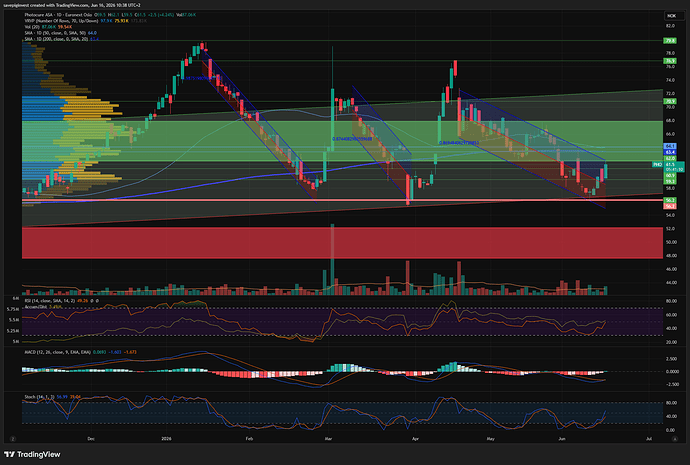Click the 62.0 green price label
Viewport: 690px width, 465px height.
670,158
